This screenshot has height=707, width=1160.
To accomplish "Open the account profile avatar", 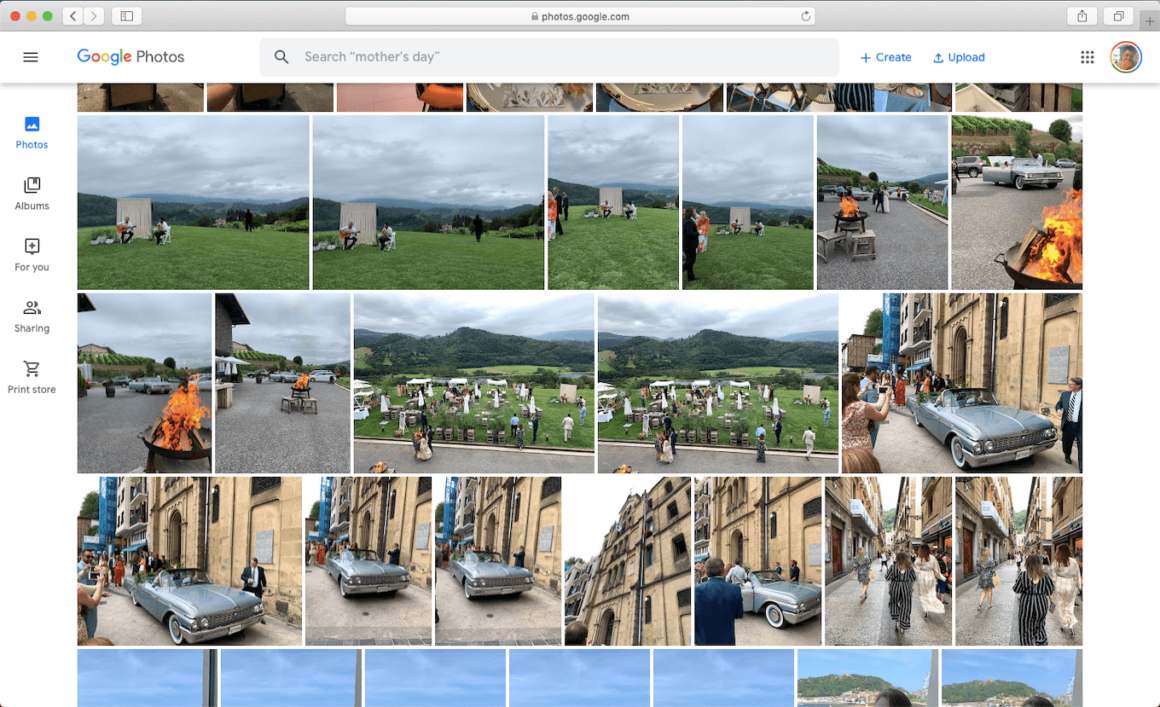I will point(1125,57).
